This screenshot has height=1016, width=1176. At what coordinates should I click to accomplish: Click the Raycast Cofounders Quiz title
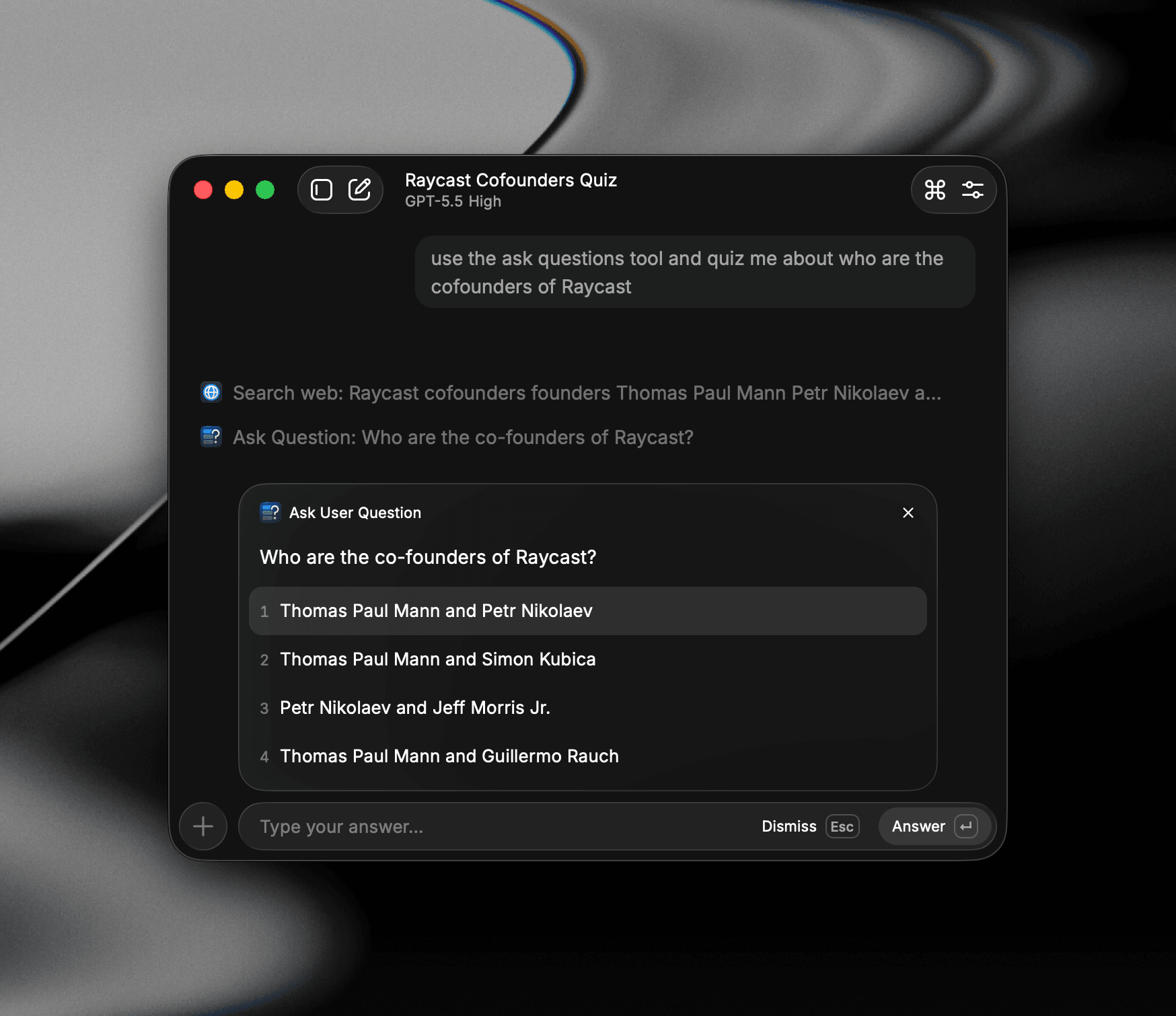pos(511,180)
